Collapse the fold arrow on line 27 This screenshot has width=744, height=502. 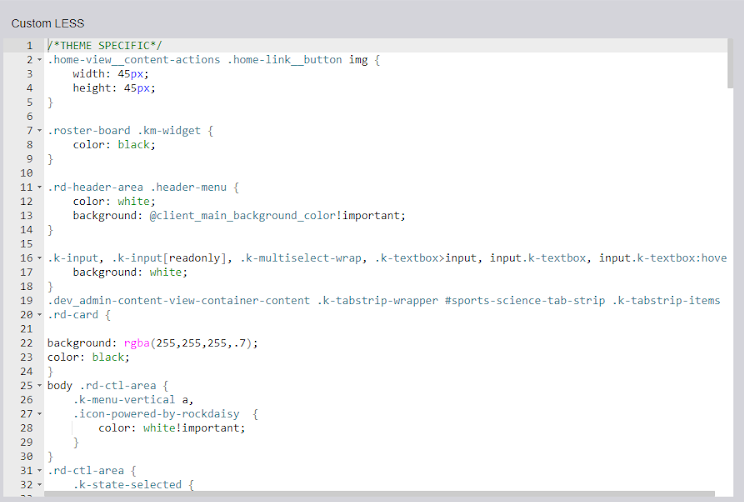pos(39,414)
